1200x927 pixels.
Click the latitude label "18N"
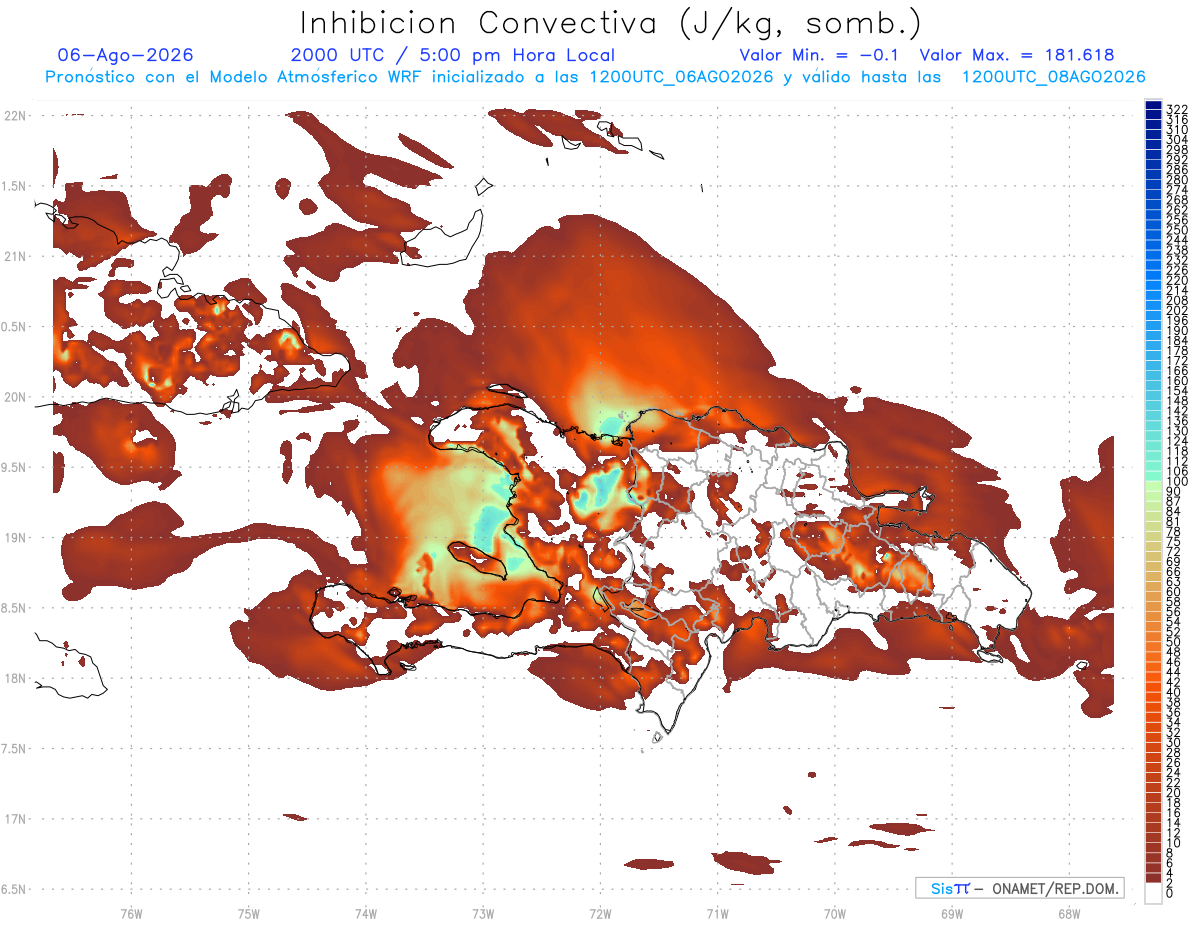click(15, 678)
